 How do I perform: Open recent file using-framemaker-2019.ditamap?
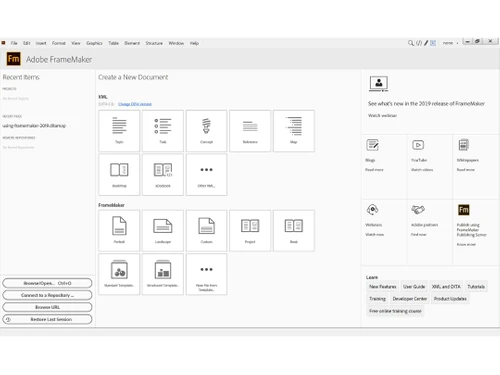[34, 126]
